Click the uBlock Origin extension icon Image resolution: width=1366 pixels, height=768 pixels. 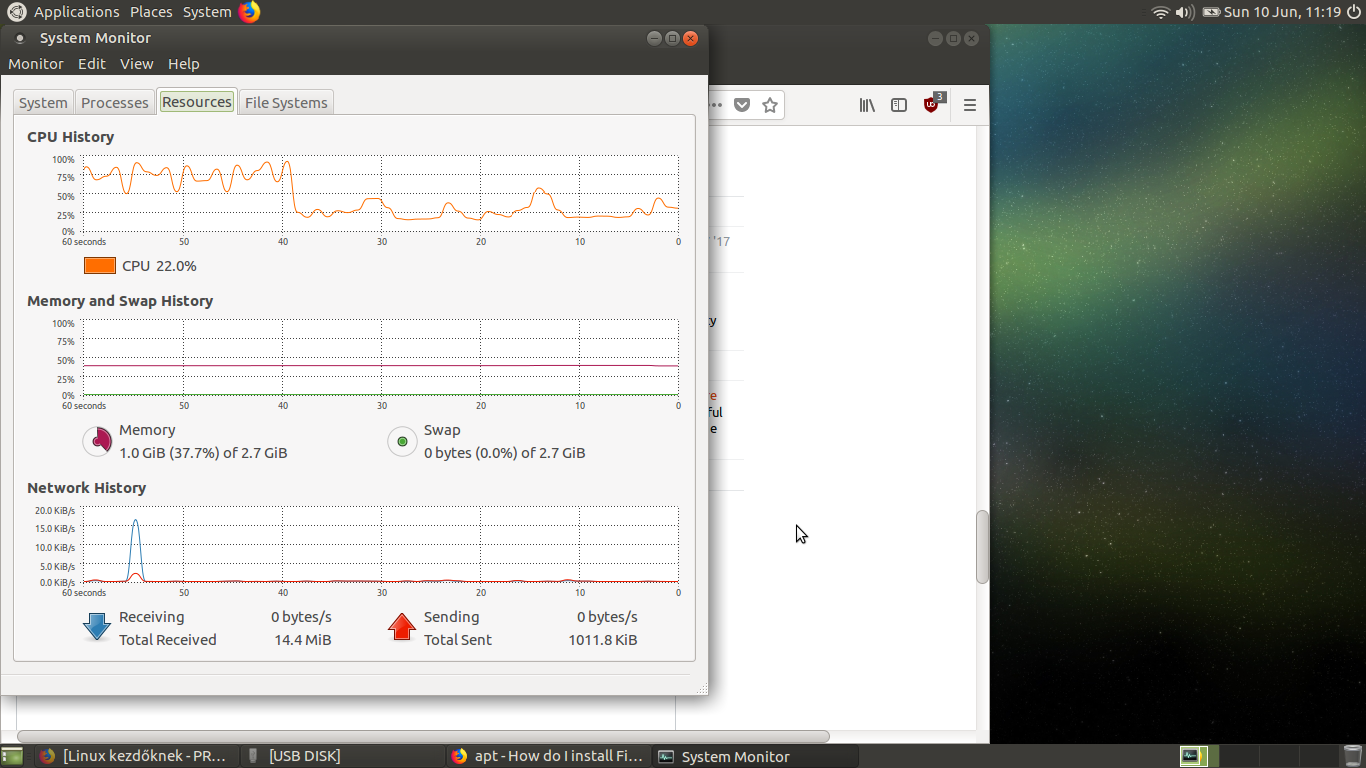click(933, 104)
